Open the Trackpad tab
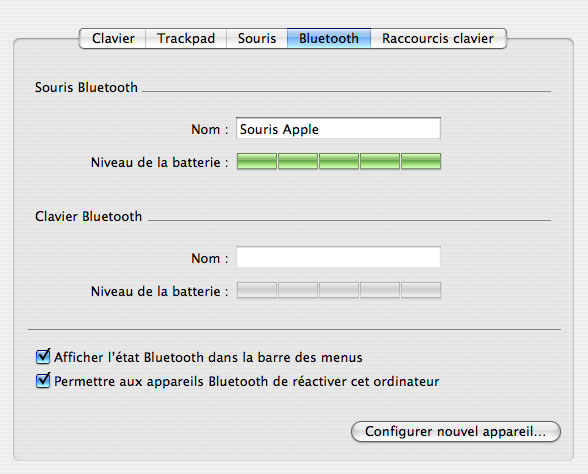Screen dimensions: 588x474 pos(186,38)
